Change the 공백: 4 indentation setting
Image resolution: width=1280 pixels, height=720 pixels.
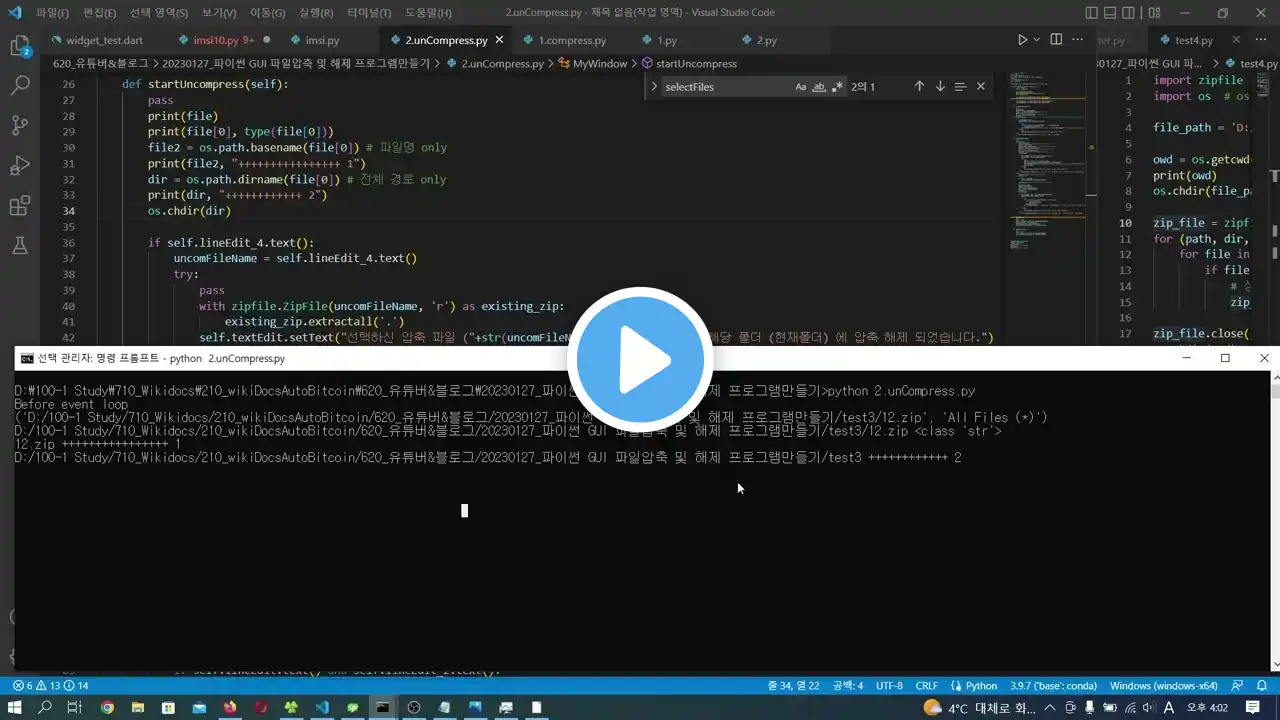847,686
